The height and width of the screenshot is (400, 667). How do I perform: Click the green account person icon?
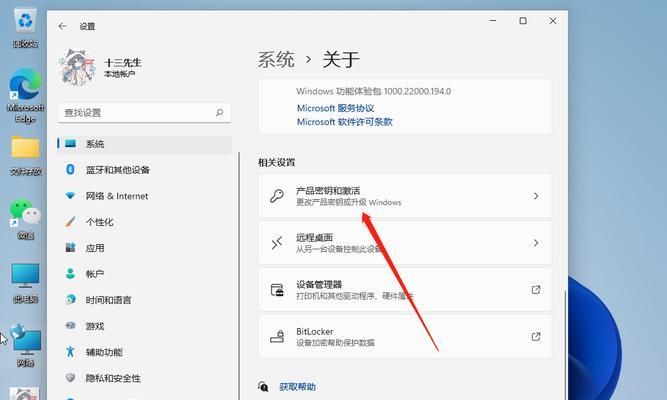tap(70, 273)
